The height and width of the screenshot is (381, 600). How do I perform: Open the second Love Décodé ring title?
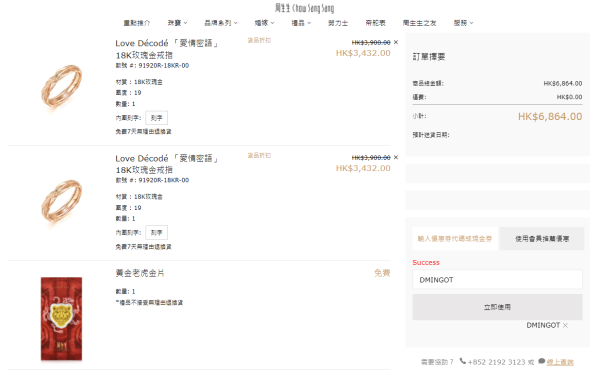167,164
